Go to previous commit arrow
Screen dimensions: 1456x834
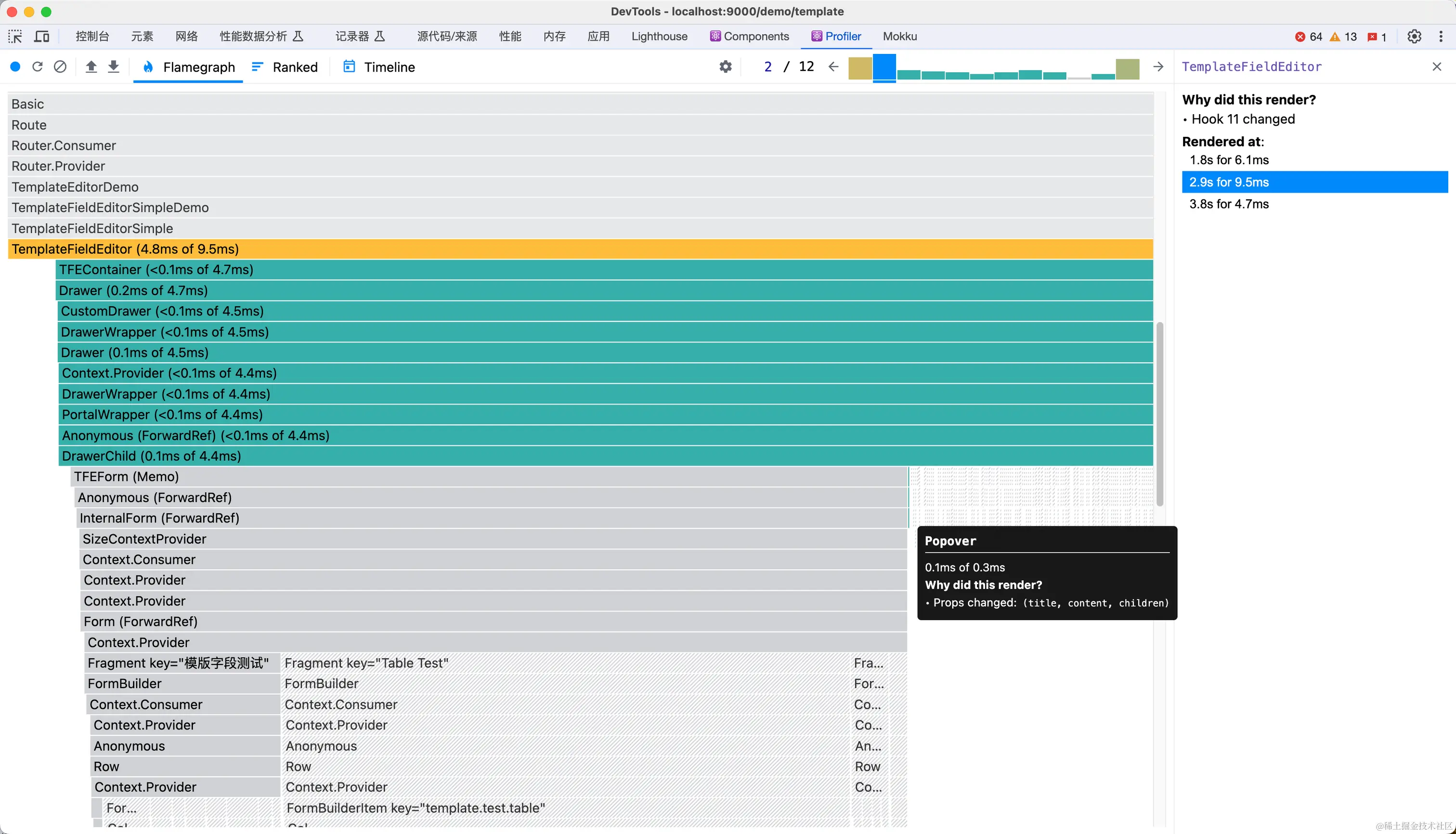click(833, 67)
